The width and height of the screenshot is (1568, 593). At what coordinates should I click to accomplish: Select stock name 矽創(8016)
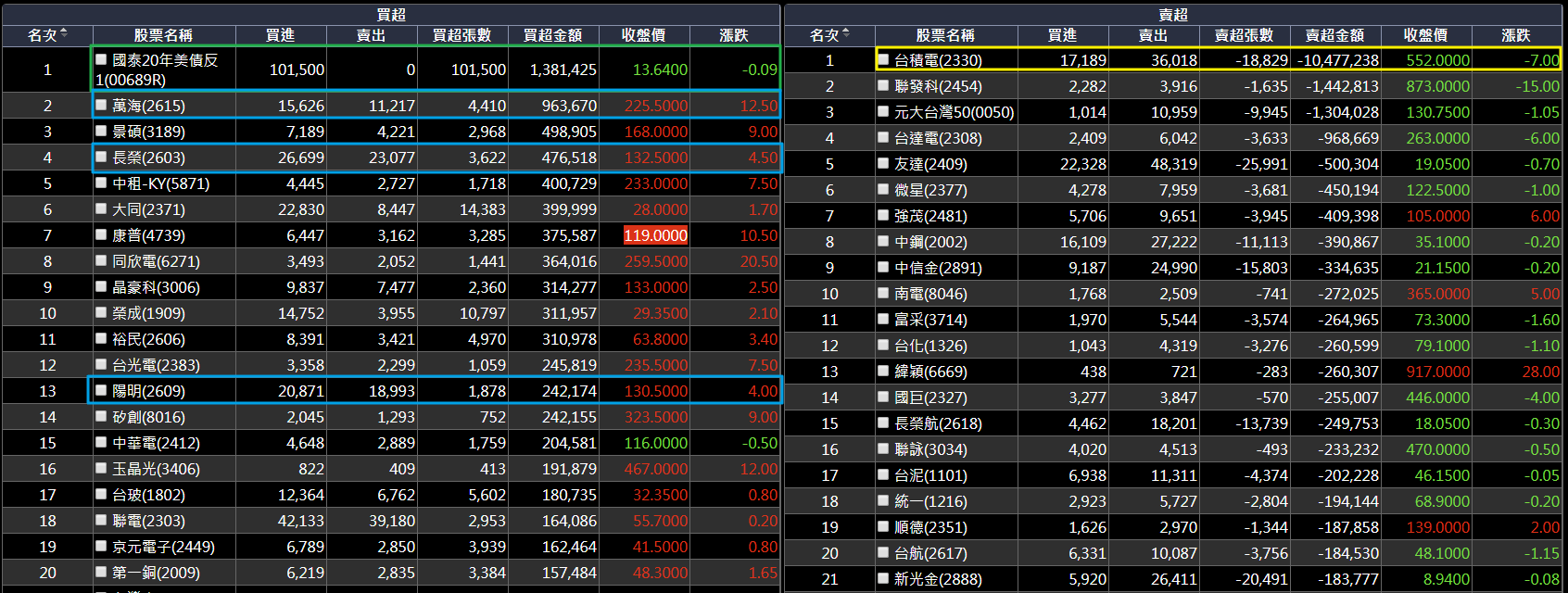tap(148, 417)
